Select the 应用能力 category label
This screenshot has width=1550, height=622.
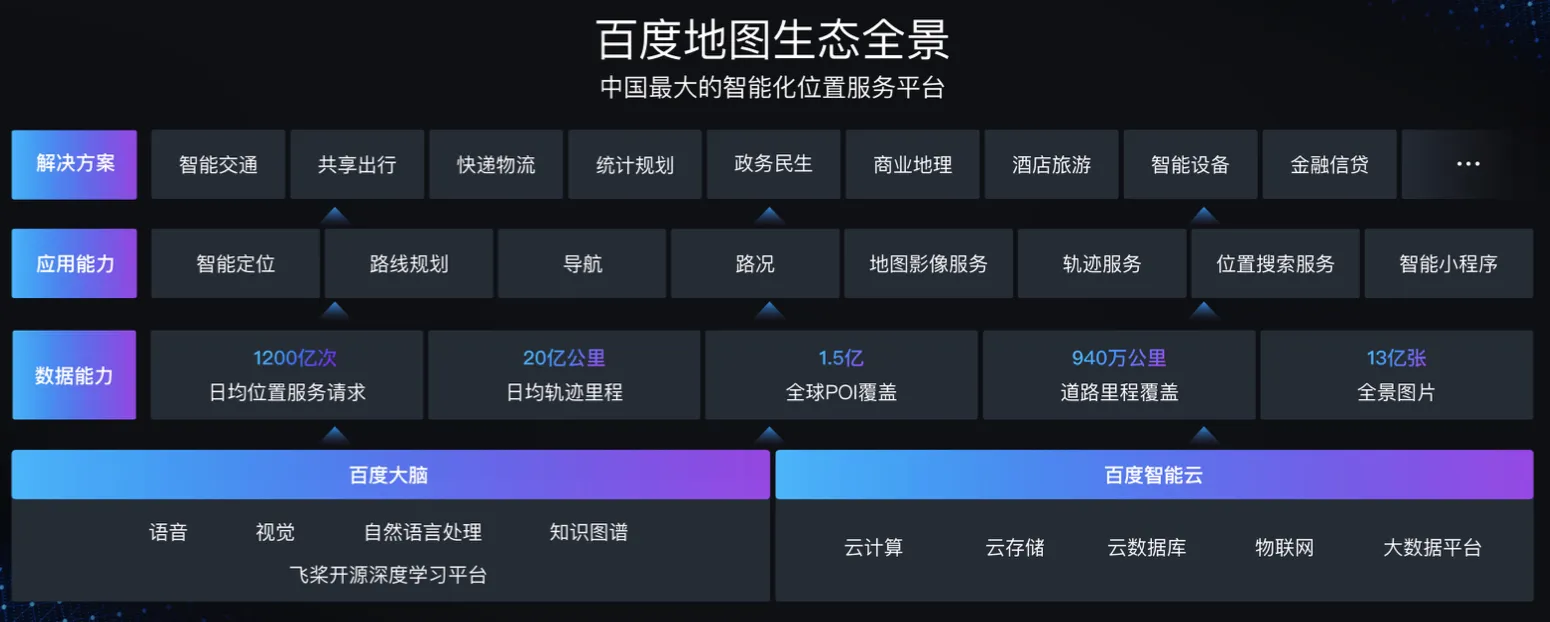74,264
